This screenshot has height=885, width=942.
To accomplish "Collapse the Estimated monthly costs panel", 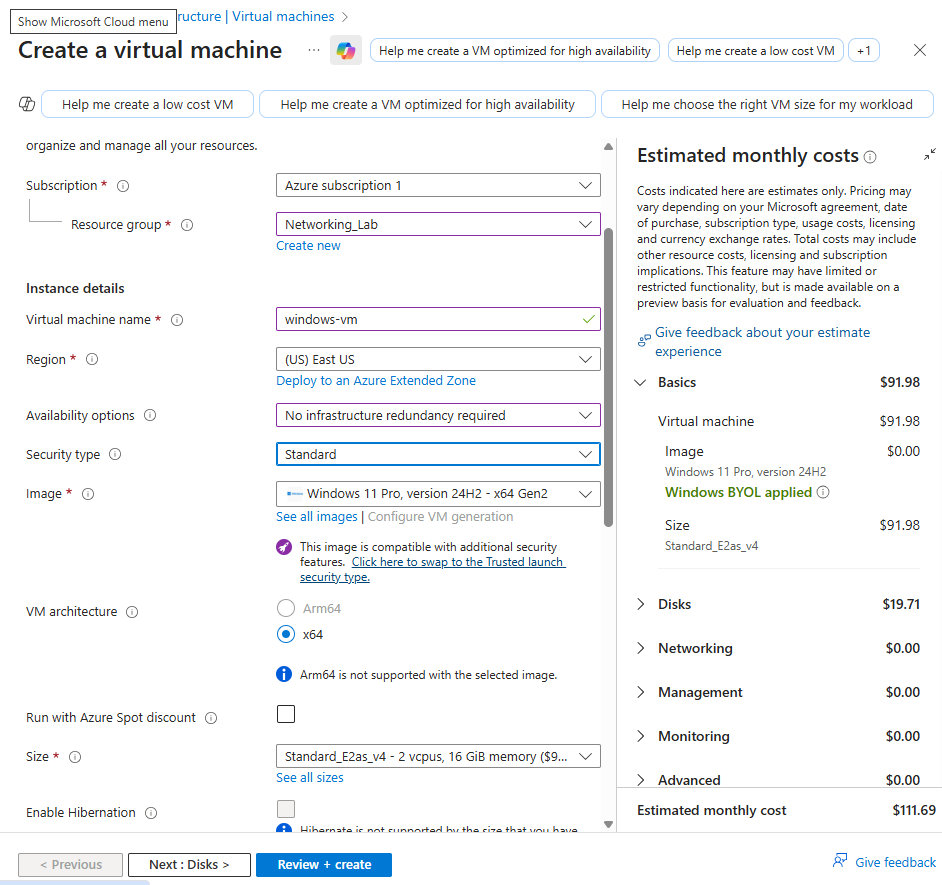I will coord(929,155).
